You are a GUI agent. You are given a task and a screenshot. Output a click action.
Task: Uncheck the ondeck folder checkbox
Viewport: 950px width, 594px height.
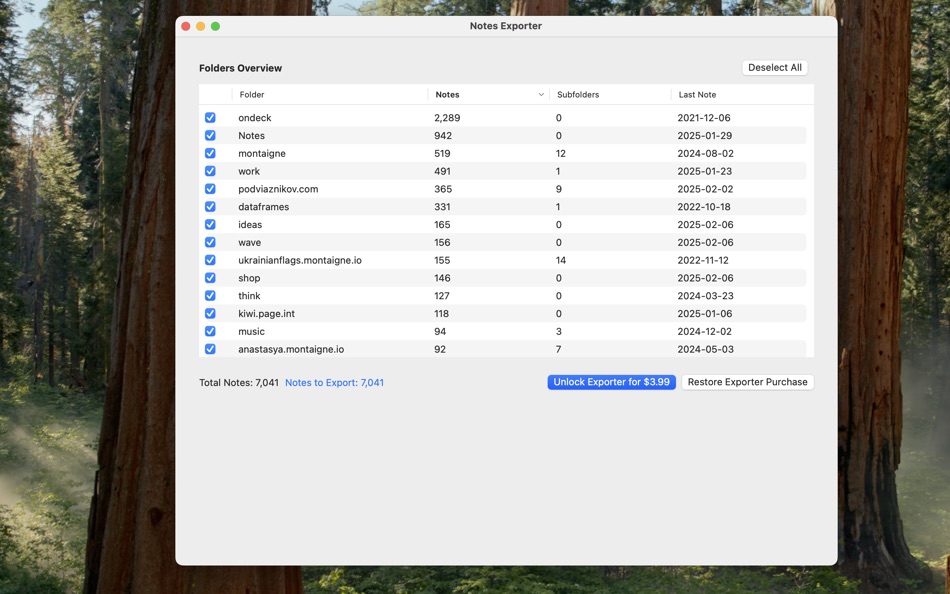click(210, 118)
